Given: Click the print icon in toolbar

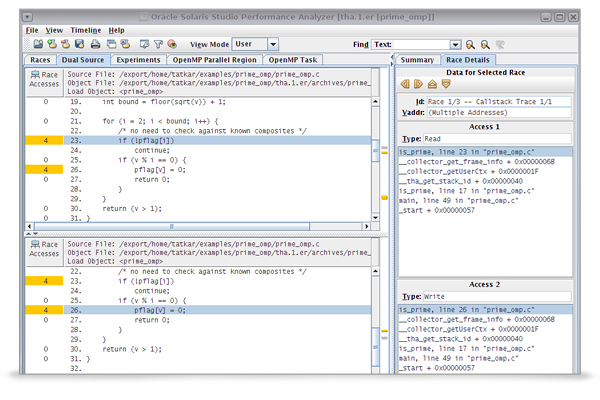Looking at the screenshot, I should (96, 45).
